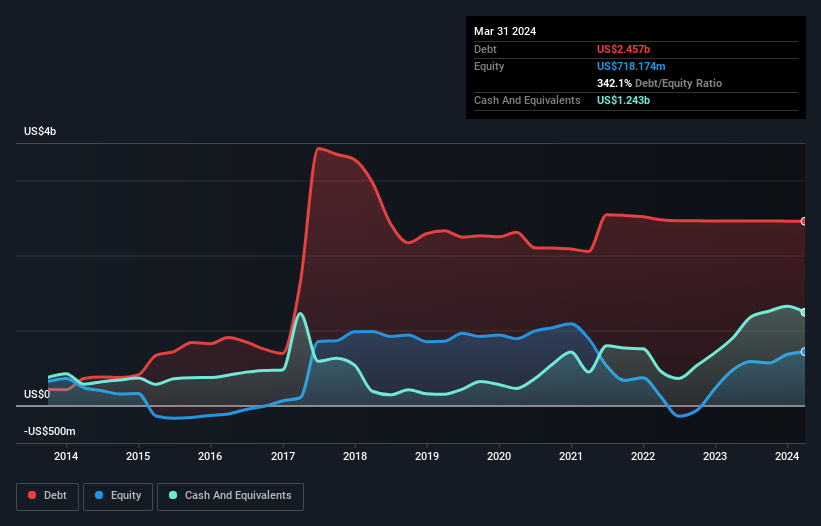Click the 2020 x-axis label

(499, 456)
